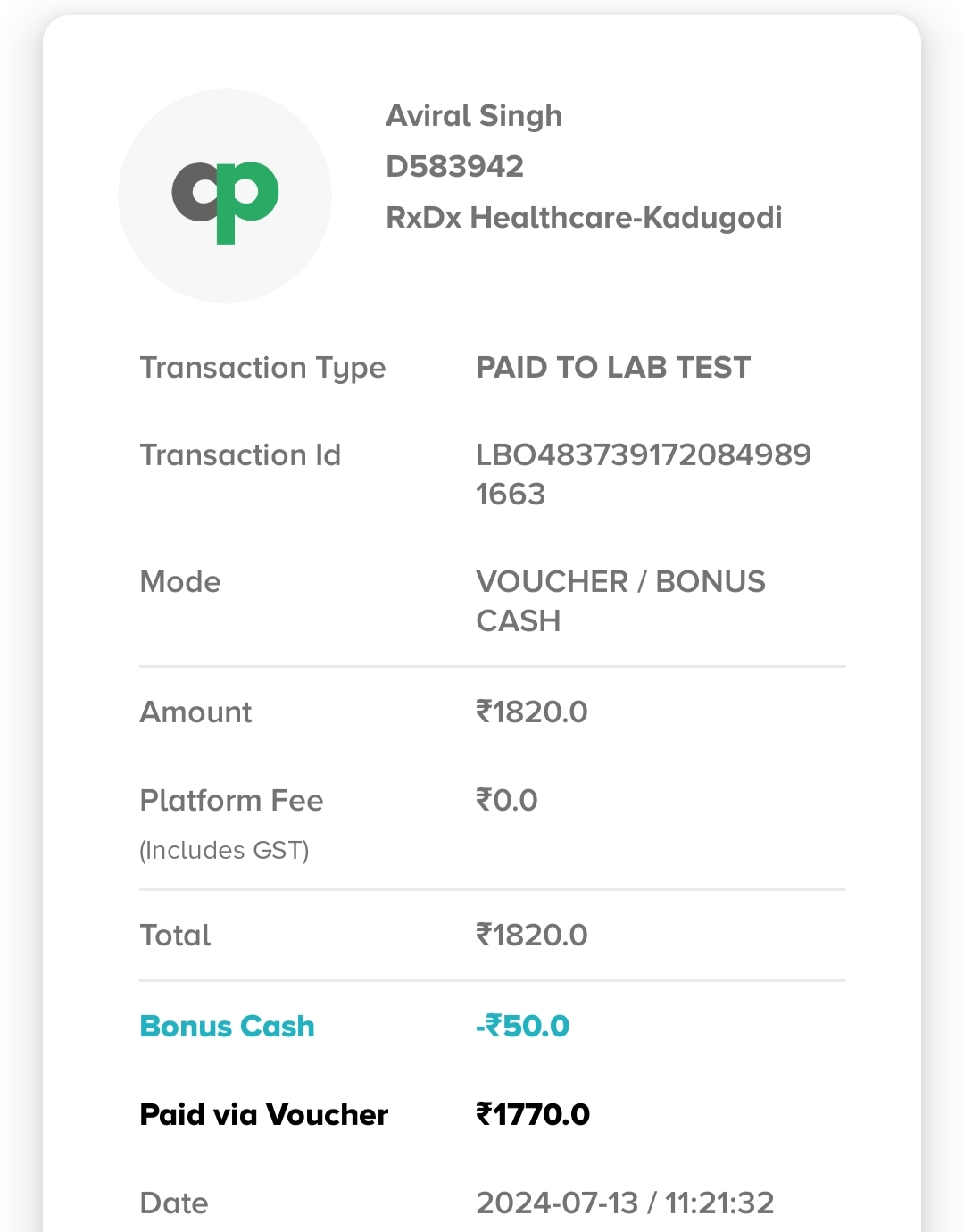Tap the Total value ₹1820.0
The width and height of the screenshot is (964, 1232).
click(x=531, y=935)
